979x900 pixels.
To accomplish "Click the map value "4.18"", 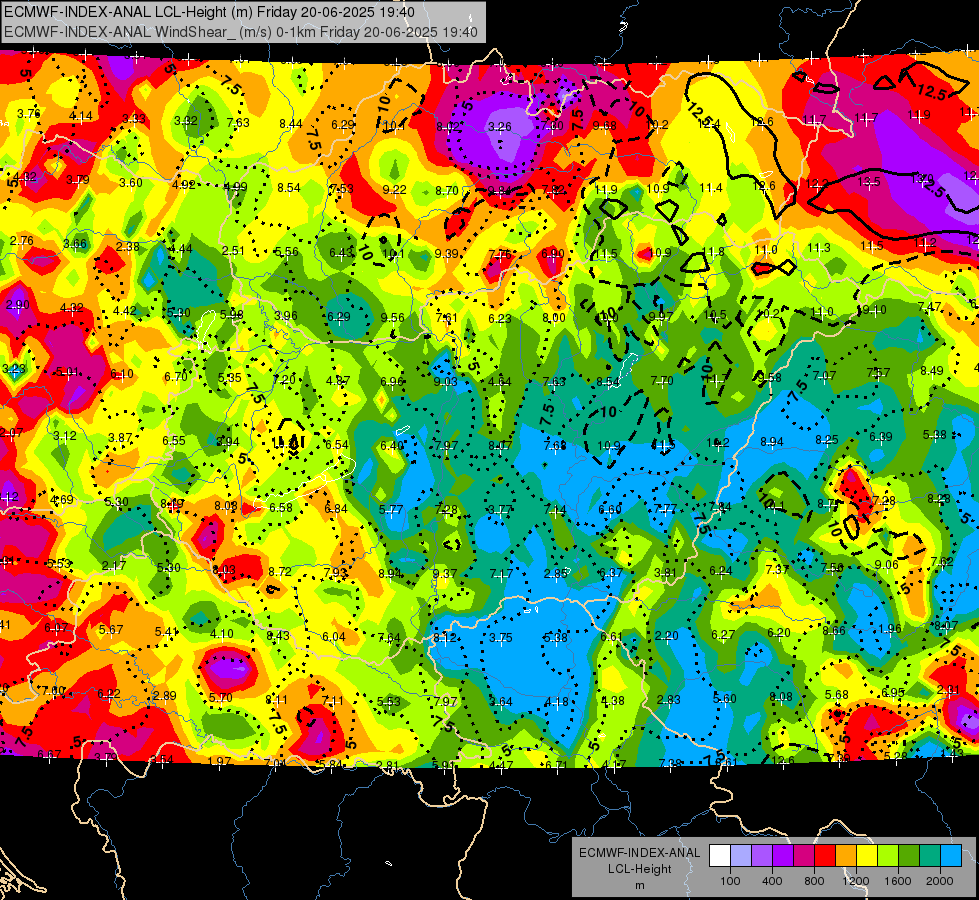I will (556, 702).
